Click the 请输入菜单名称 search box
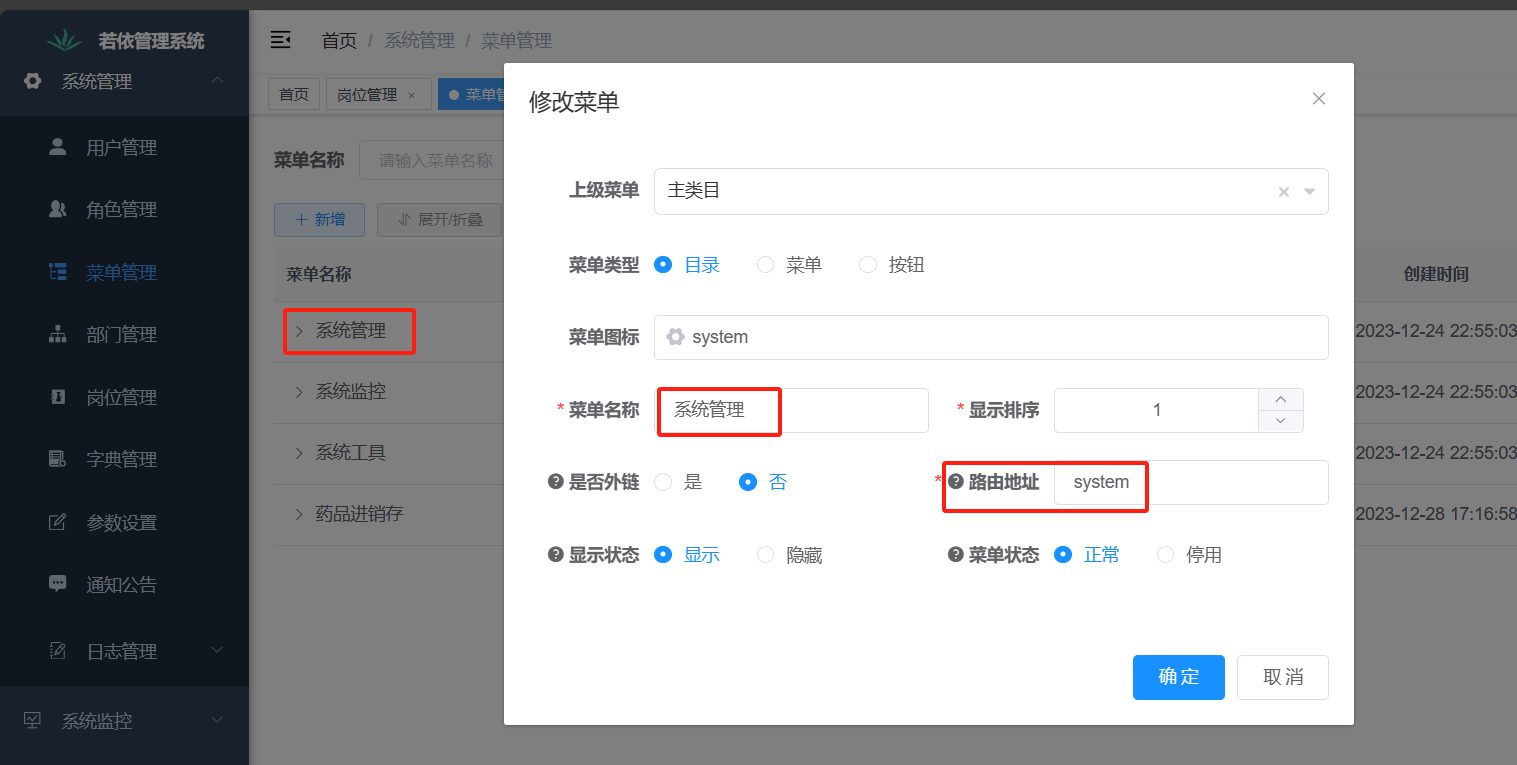Screen dimensions: 1517x765 tap(431, 160)
